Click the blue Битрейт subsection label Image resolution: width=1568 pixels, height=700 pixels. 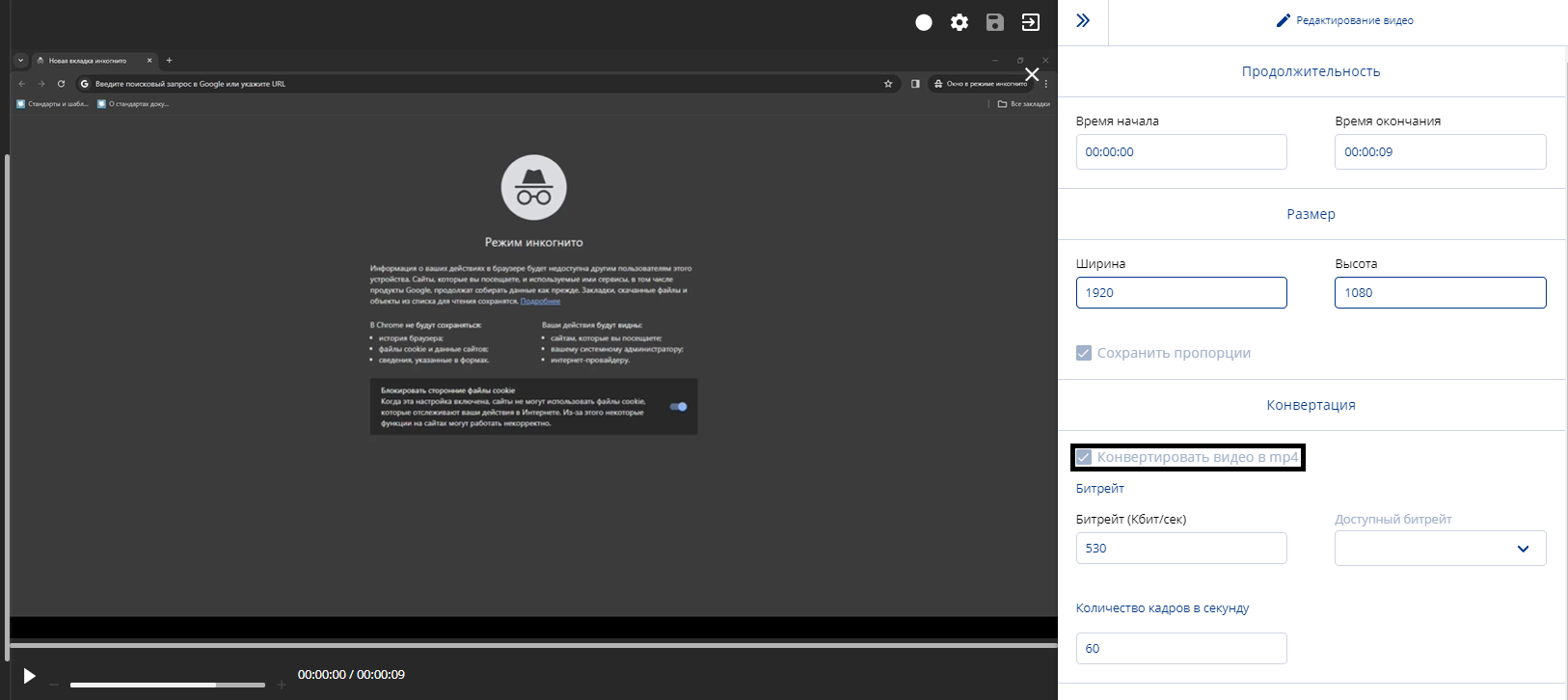click(1100, 489)
